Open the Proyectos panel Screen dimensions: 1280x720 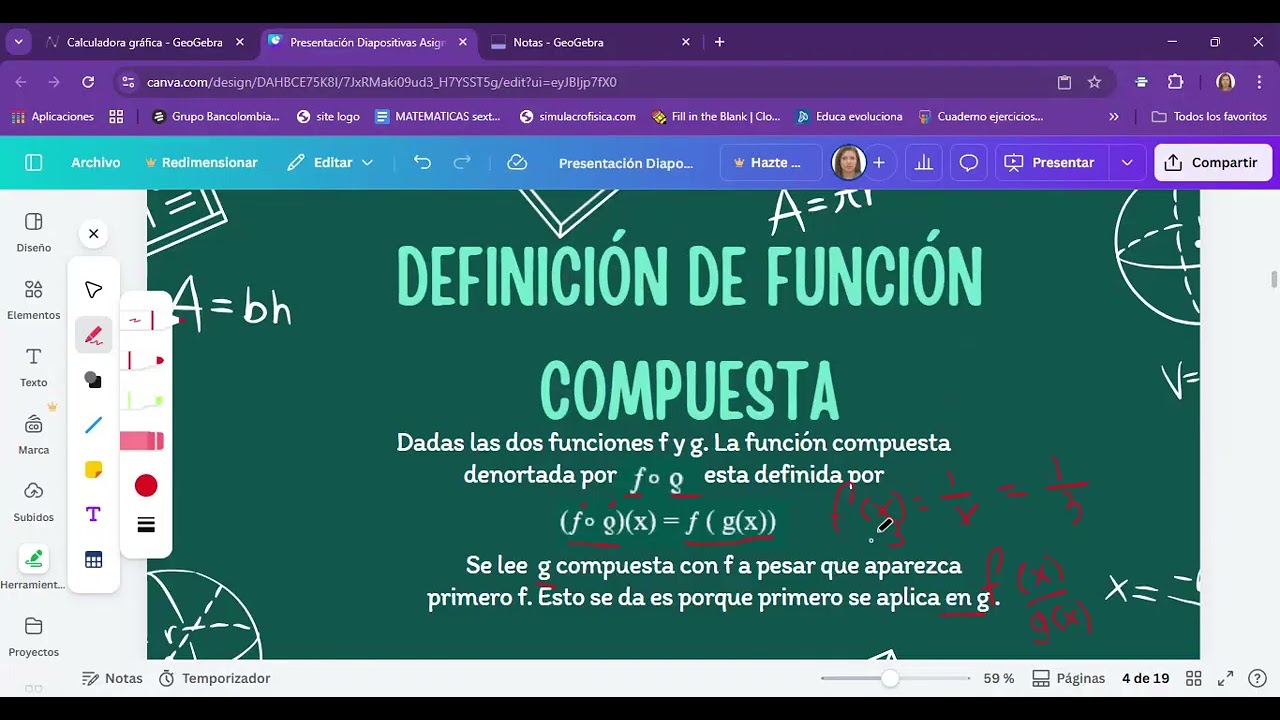coord(33,637)
